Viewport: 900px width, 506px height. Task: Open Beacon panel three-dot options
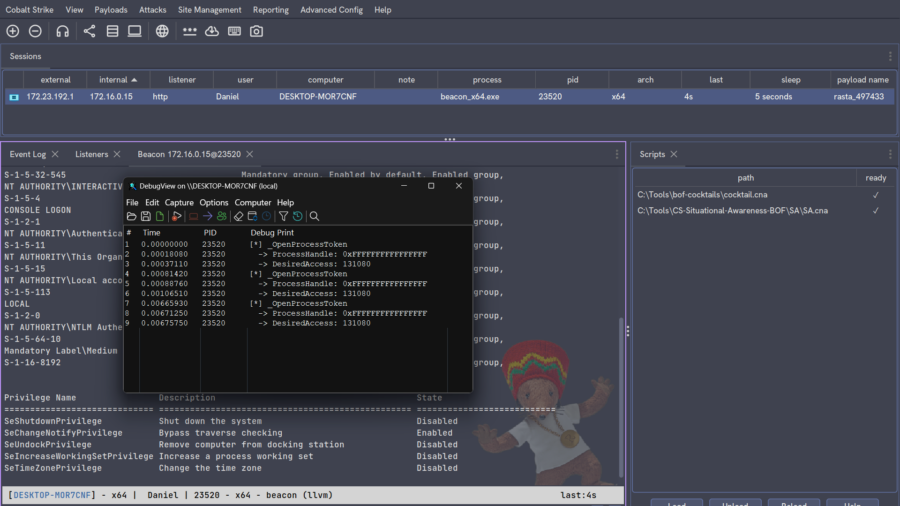pos(617,154)
